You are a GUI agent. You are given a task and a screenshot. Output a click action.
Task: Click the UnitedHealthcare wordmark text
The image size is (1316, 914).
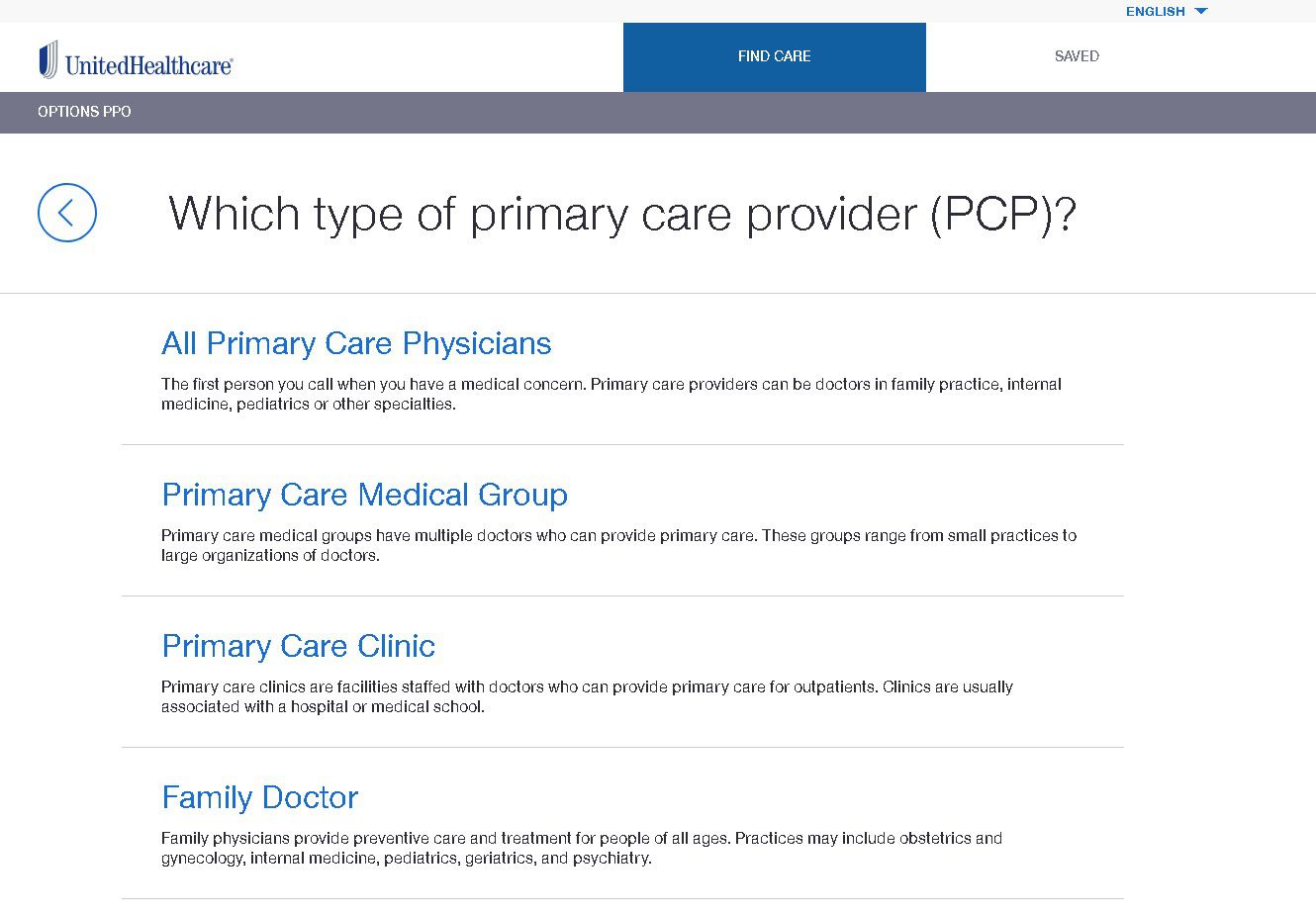(149, 65)
